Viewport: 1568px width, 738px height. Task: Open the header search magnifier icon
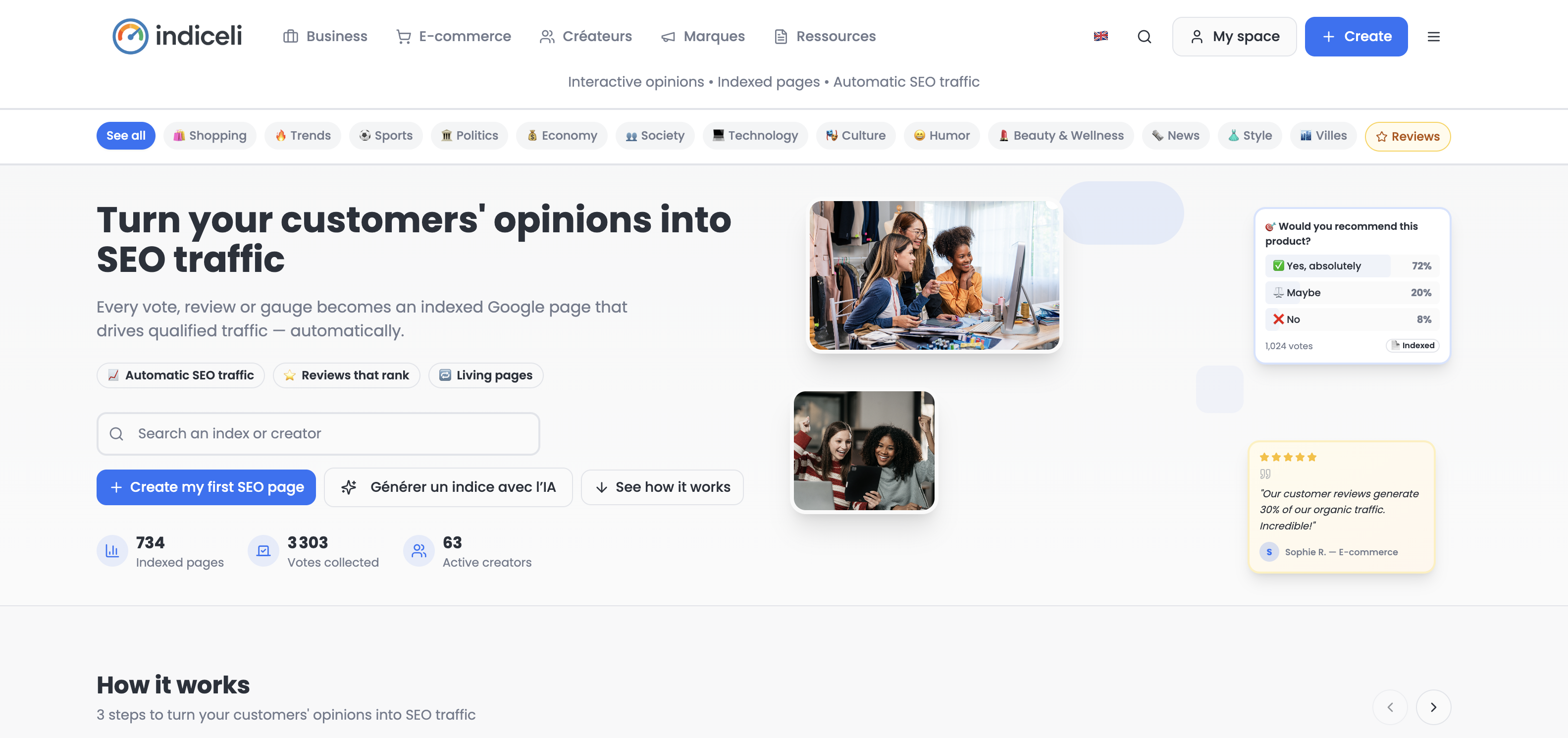1144,37
